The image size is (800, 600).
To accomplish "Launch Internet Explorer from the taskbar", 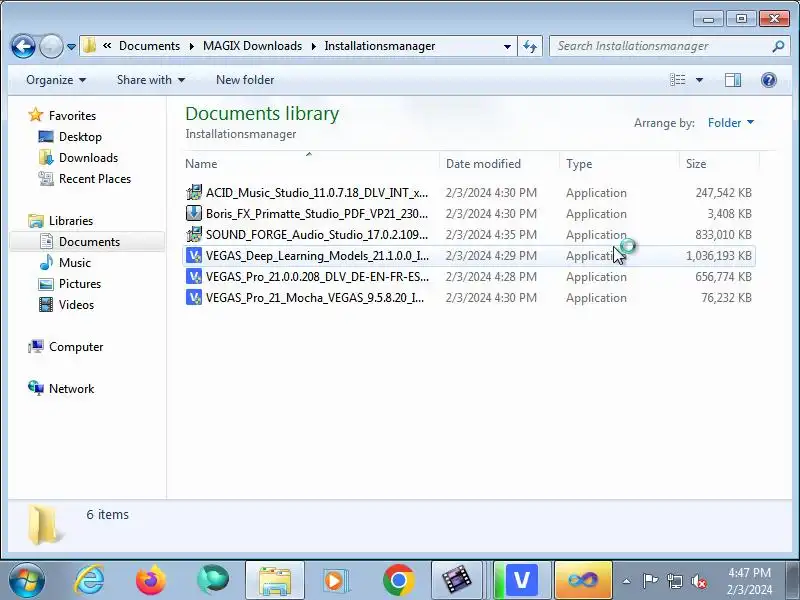I will click(89, 580).
